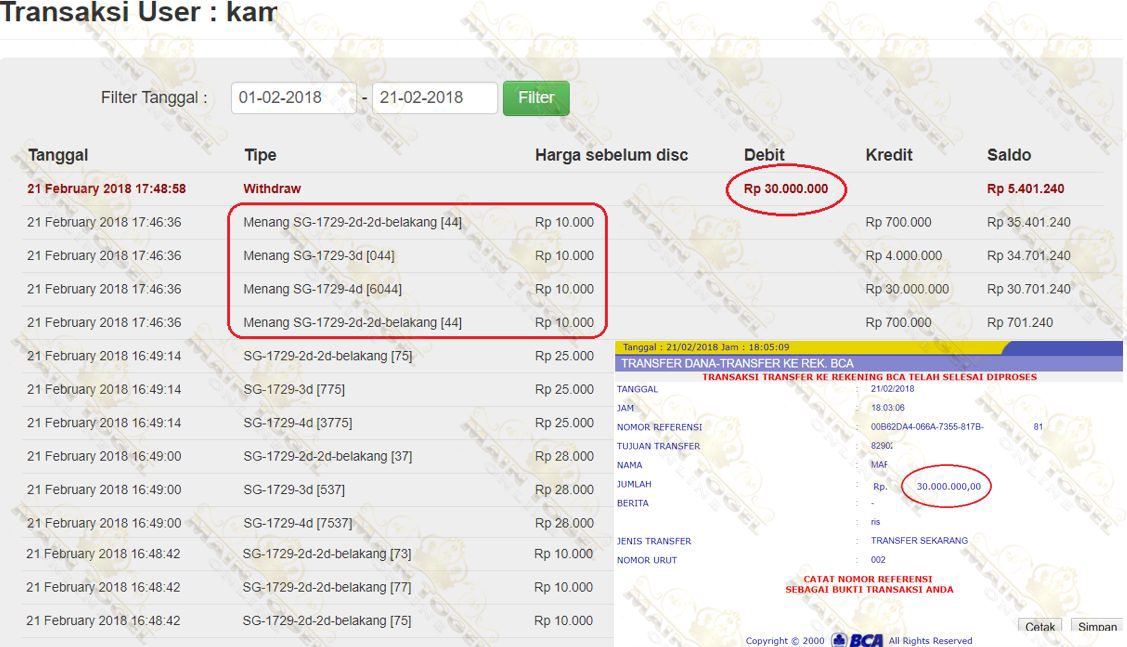
Task: Click the Tanggal column header
Action: [x=58, y=155]
